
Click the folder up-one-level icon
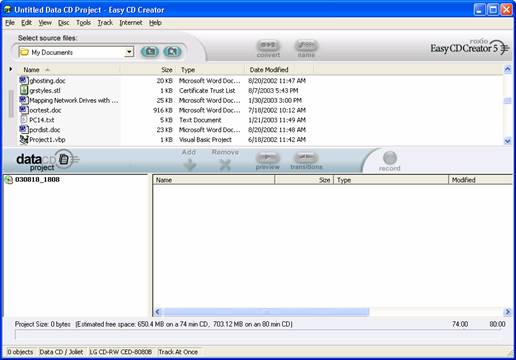[x=150, y=51]
